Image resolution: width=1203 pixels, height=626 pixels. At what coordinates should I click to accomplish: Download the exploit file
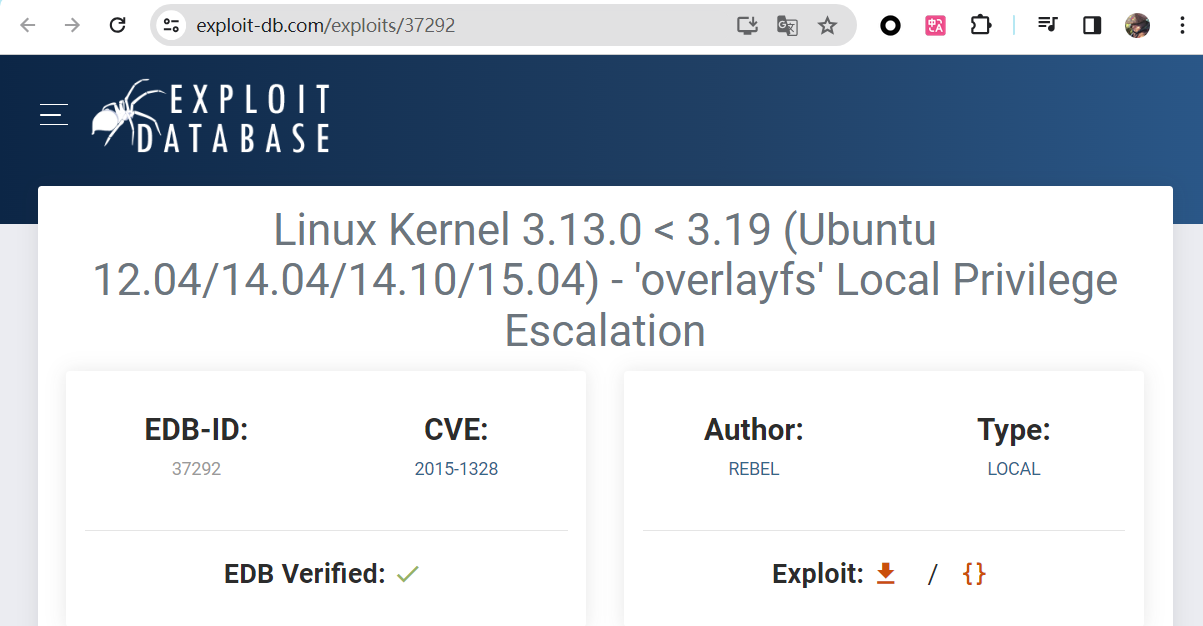point(885,573)
